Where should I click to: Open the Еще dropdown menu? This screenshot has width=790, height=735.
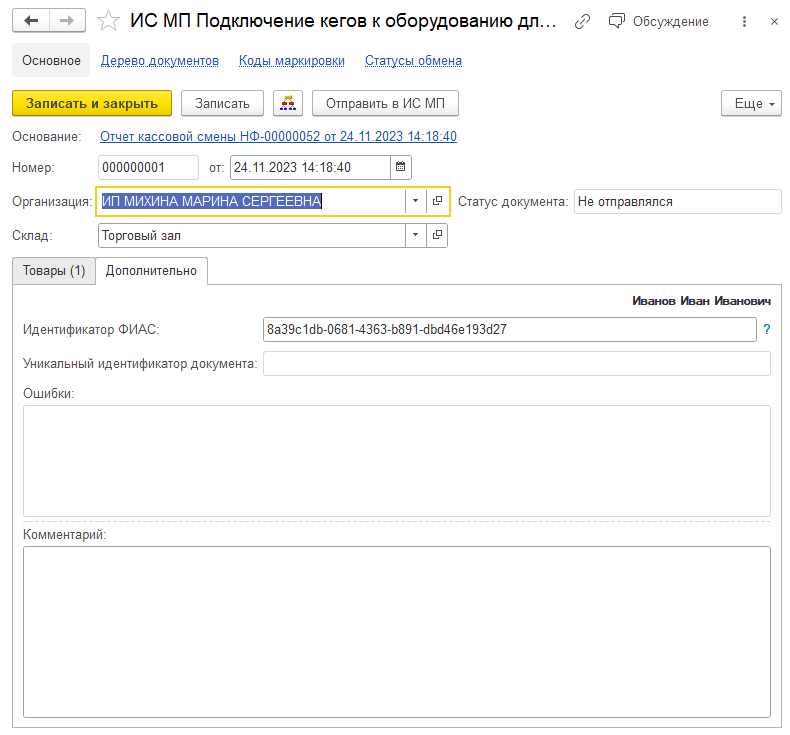click(x=750, y=103)
